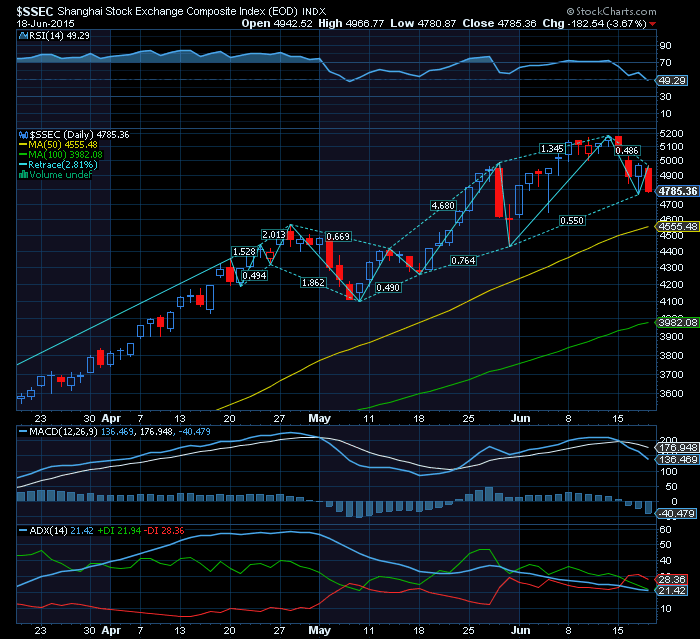Viewport: 700px width, 639px height.
Task: Click the May label on price chart axis
Action: point(320,418)
